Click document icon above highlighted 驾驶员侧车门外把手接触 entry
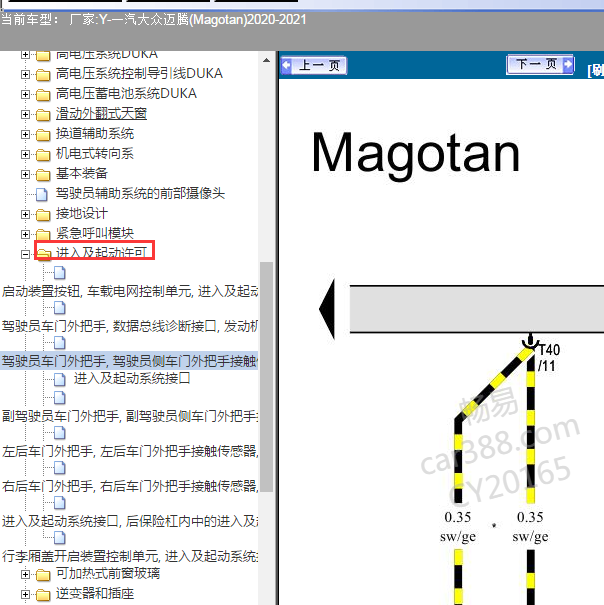Screen dimensions: 604x605 59,343
